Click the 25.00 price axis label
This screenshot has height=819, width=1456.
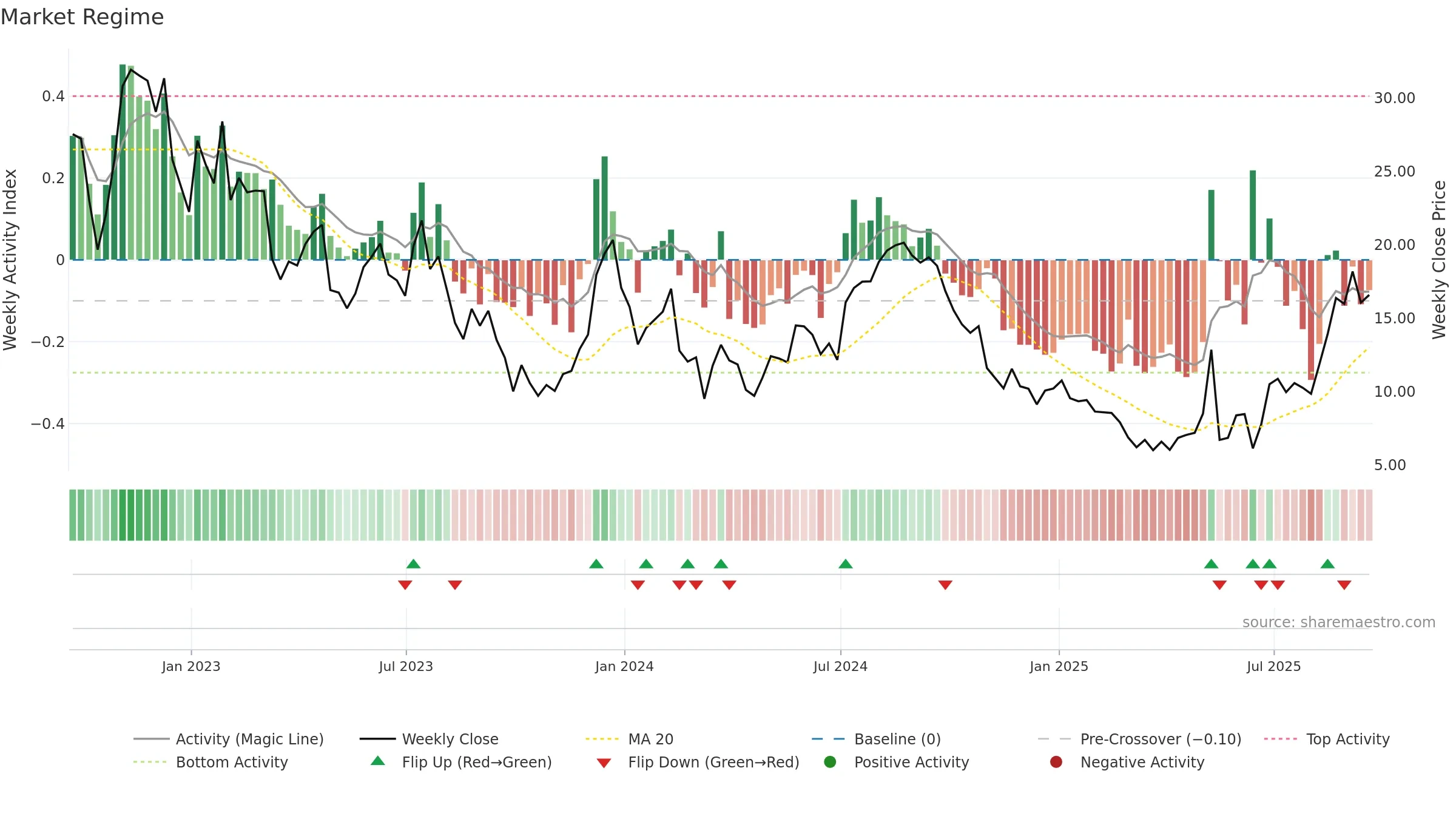pyautogui.click(x=1394, y=171)
